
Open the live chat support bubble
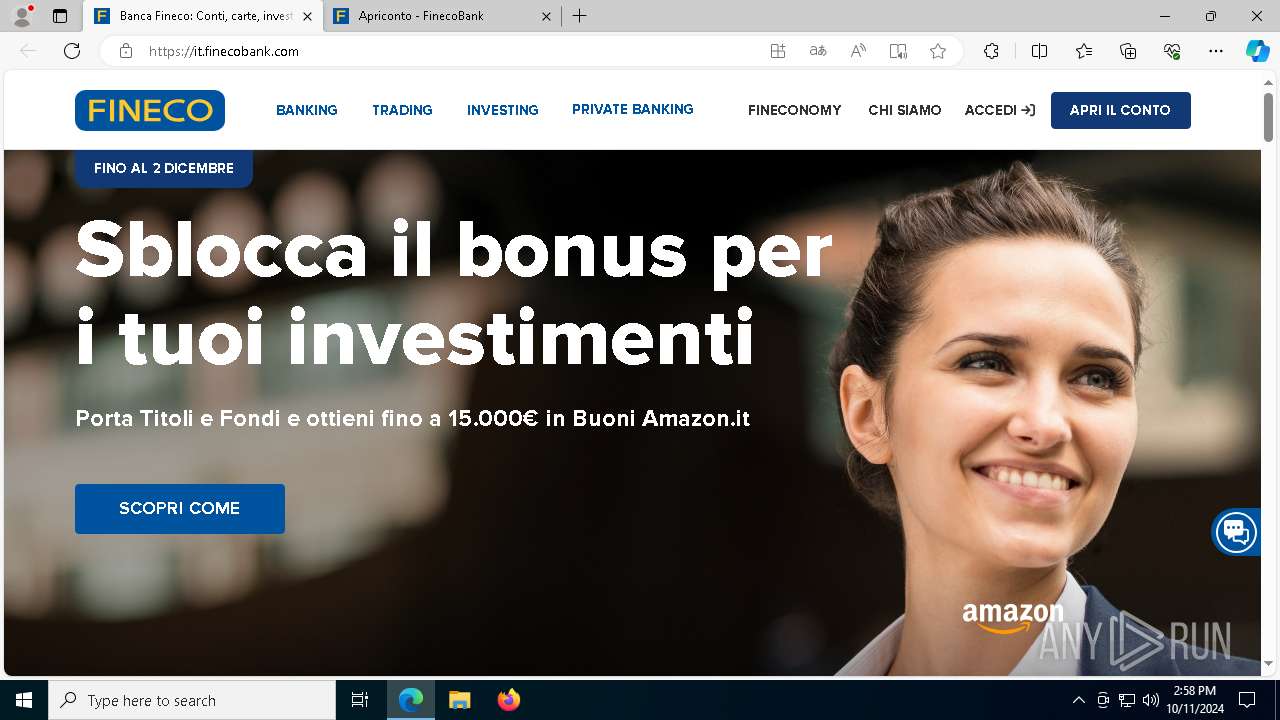(1236, 532)
